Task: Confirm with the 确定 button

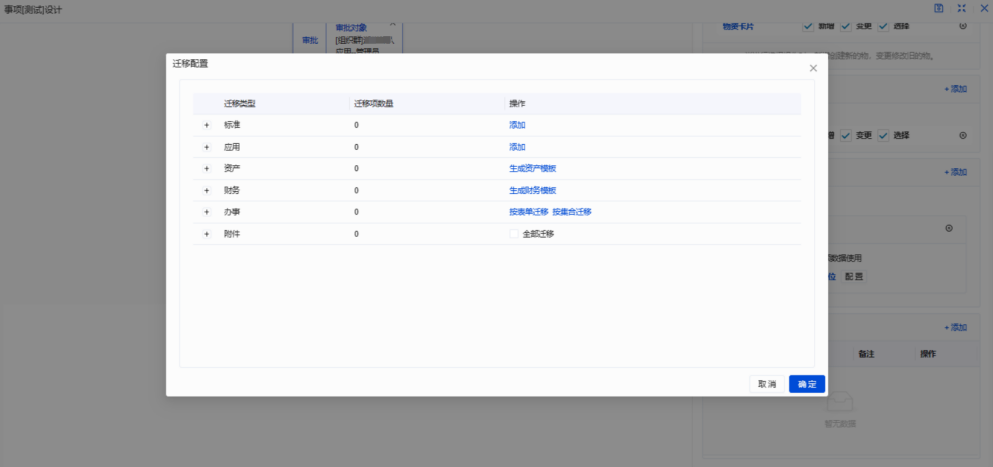Action: pyautogui.click(x=806, y=384)
